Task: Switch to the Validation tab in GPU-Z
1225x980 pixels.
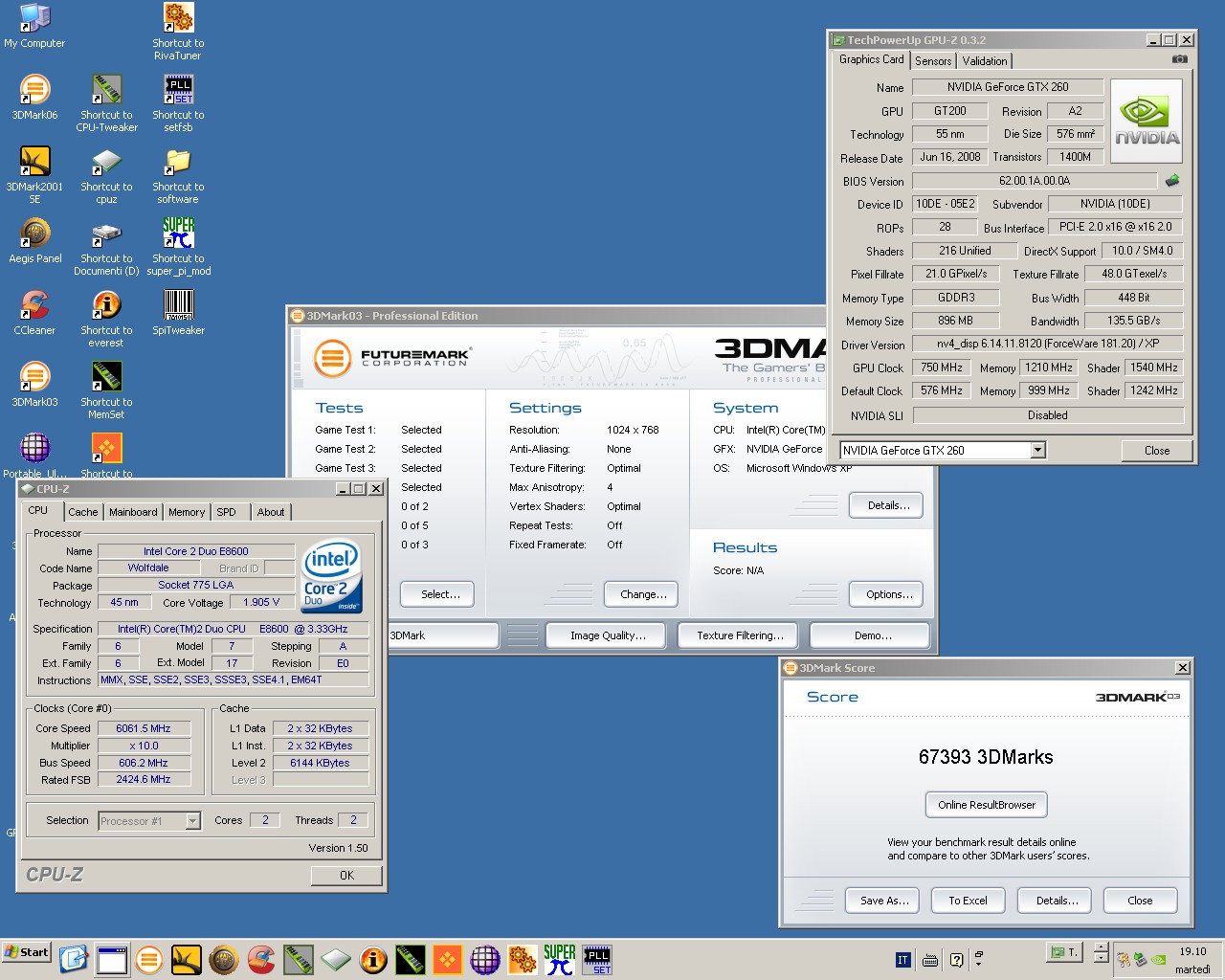Action: coord(984,60)
